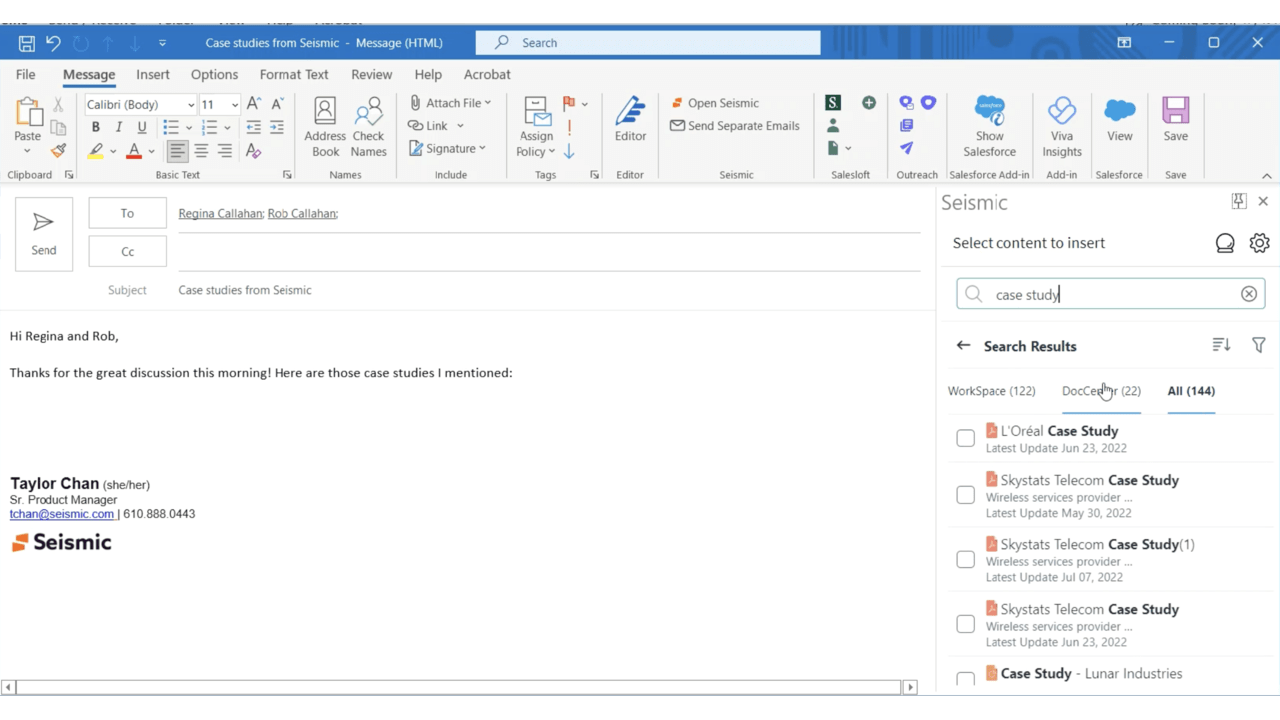Click Send Separate Emails
The width and height of the screenshot is (1280, 720).
(735, 126)
